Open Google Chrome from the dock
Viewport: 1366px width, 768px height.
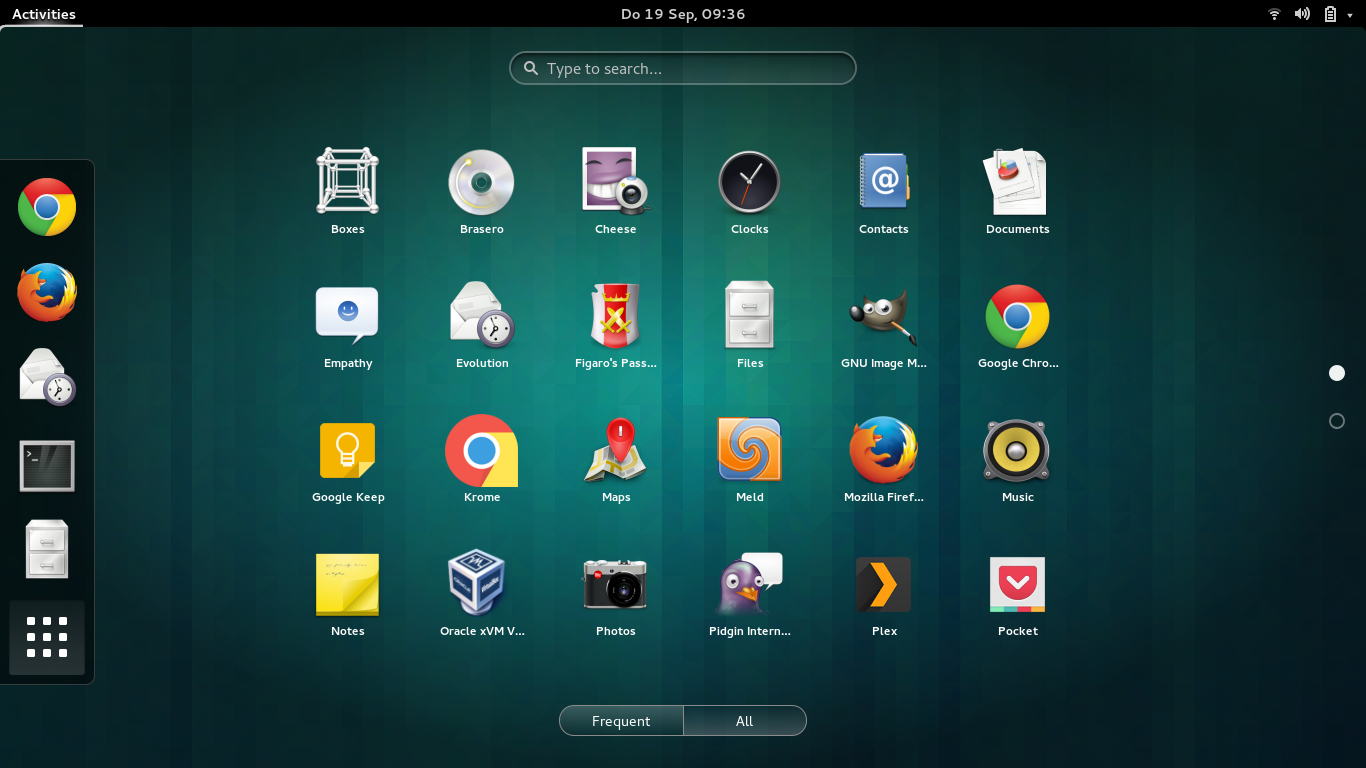click(x=46, y=207)
